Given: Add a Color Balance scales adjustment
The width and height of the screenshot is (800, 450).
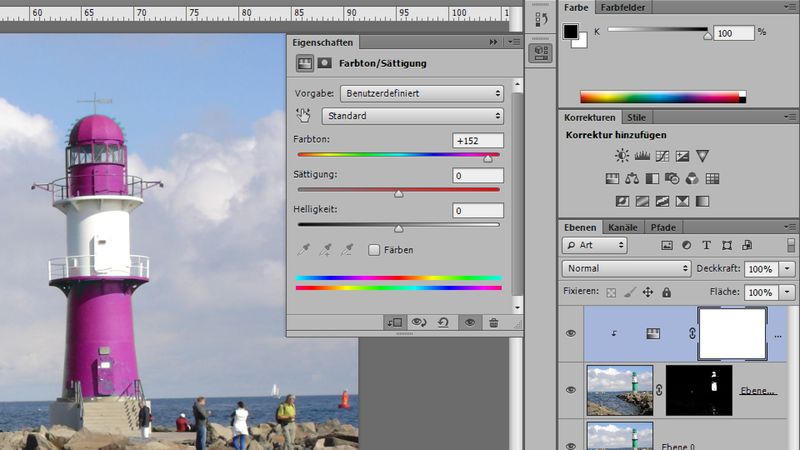Looking at the screenshot, I should 632,179.
